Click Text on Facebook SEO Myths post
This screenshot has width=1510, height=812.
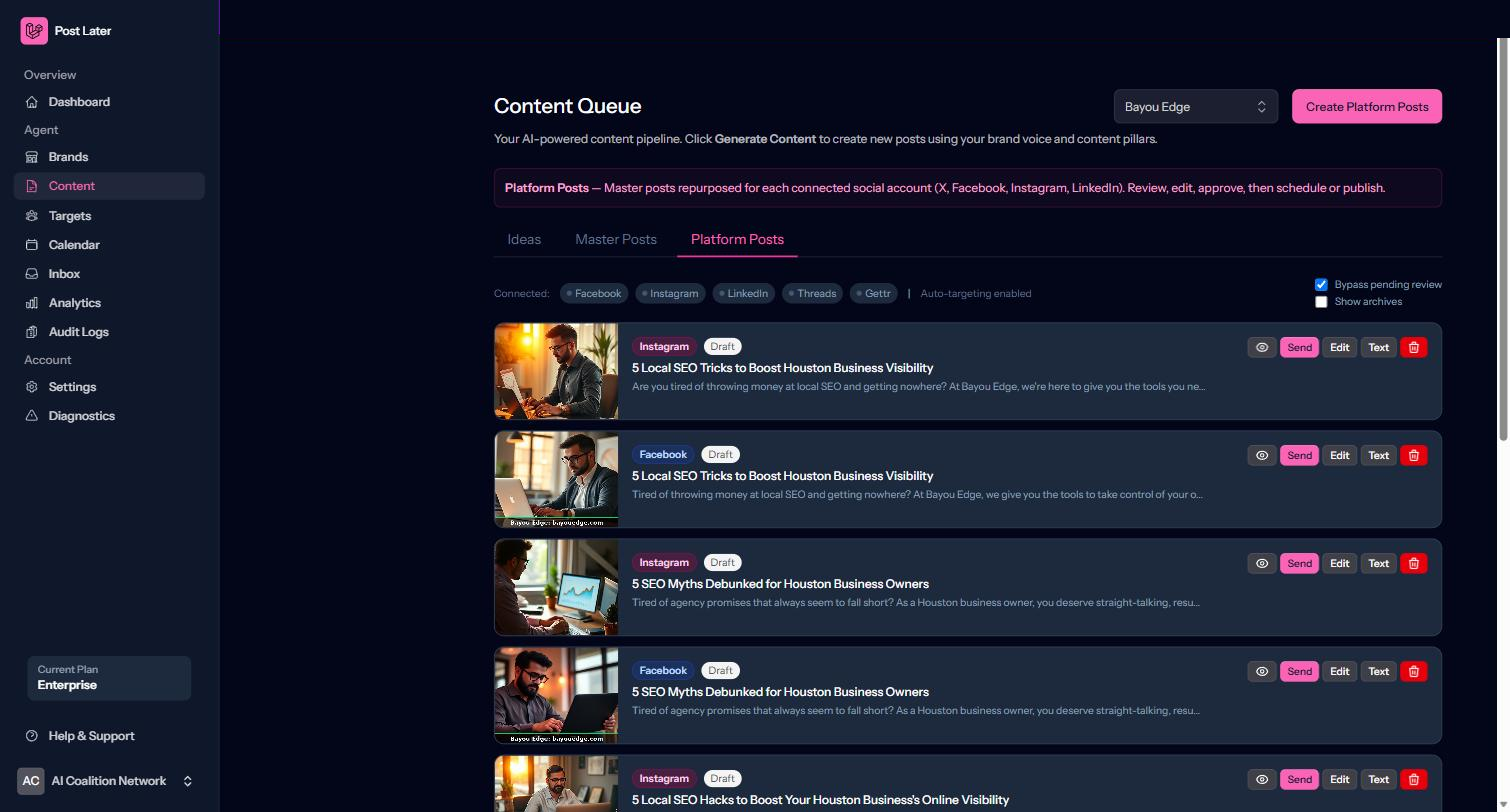click(1379, 671)
